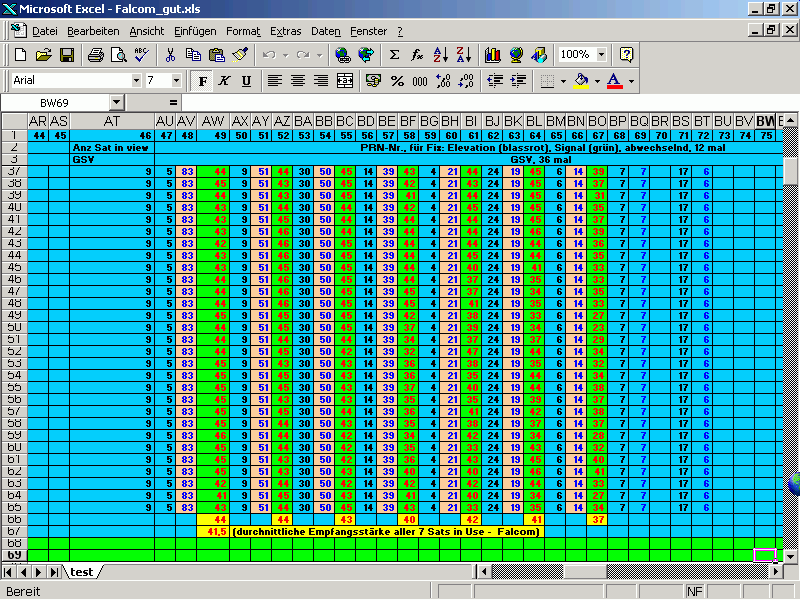Open the Einfügen menu
The height and width of the screenshot is (600, 800).
coord(195,31)
